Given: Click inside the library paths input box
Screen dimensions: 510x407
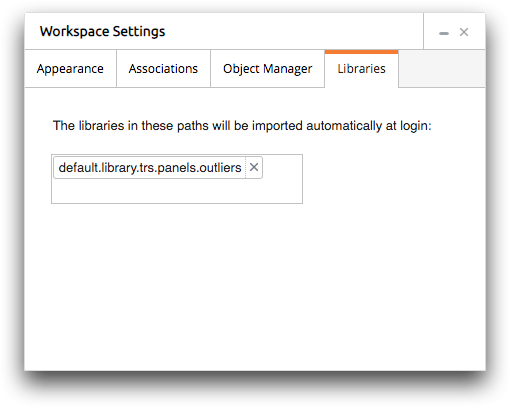Looking at the screenshot, I should pyautogui.click(x=177, y=179).
